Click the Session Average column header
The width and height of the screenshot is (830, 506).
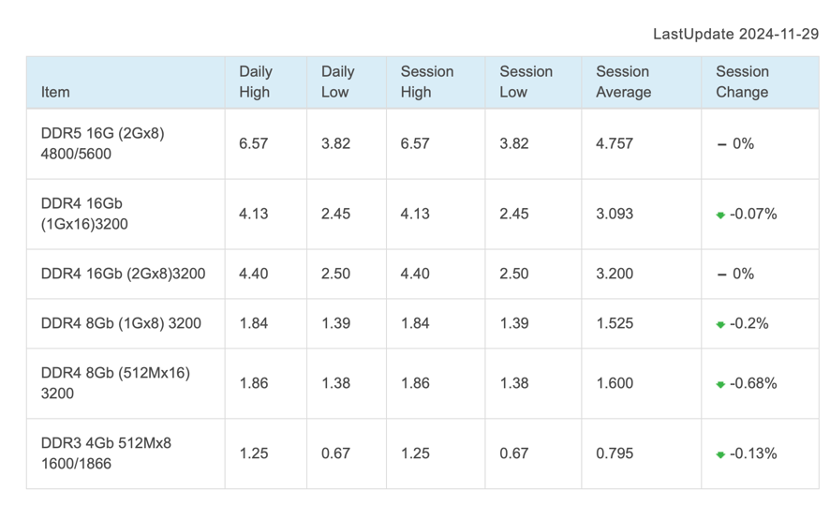623,82
